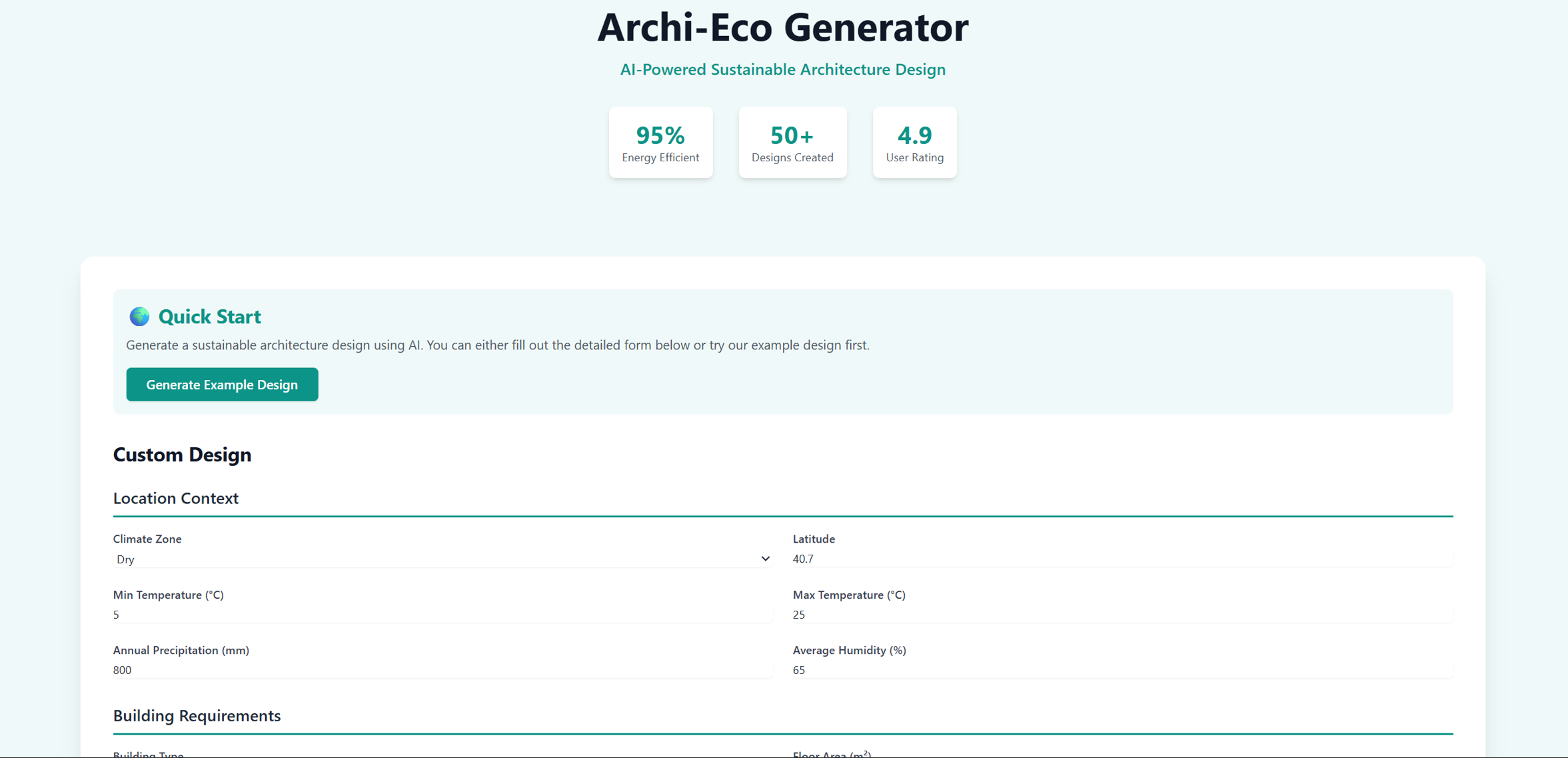The height and width of the screenshot is (758, 1568).
Task: Click the AI-Powered Sustainable Architecture Design subtitle
Action: pyautogui.click(x=783, y=69)
